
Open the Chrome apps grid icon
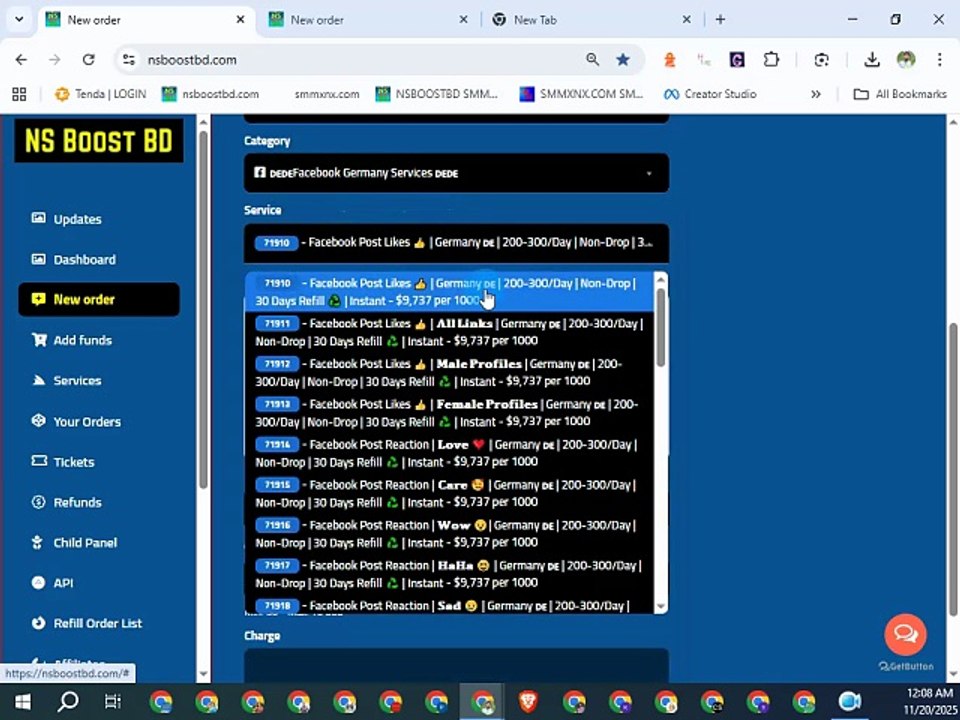coord(20,94)
